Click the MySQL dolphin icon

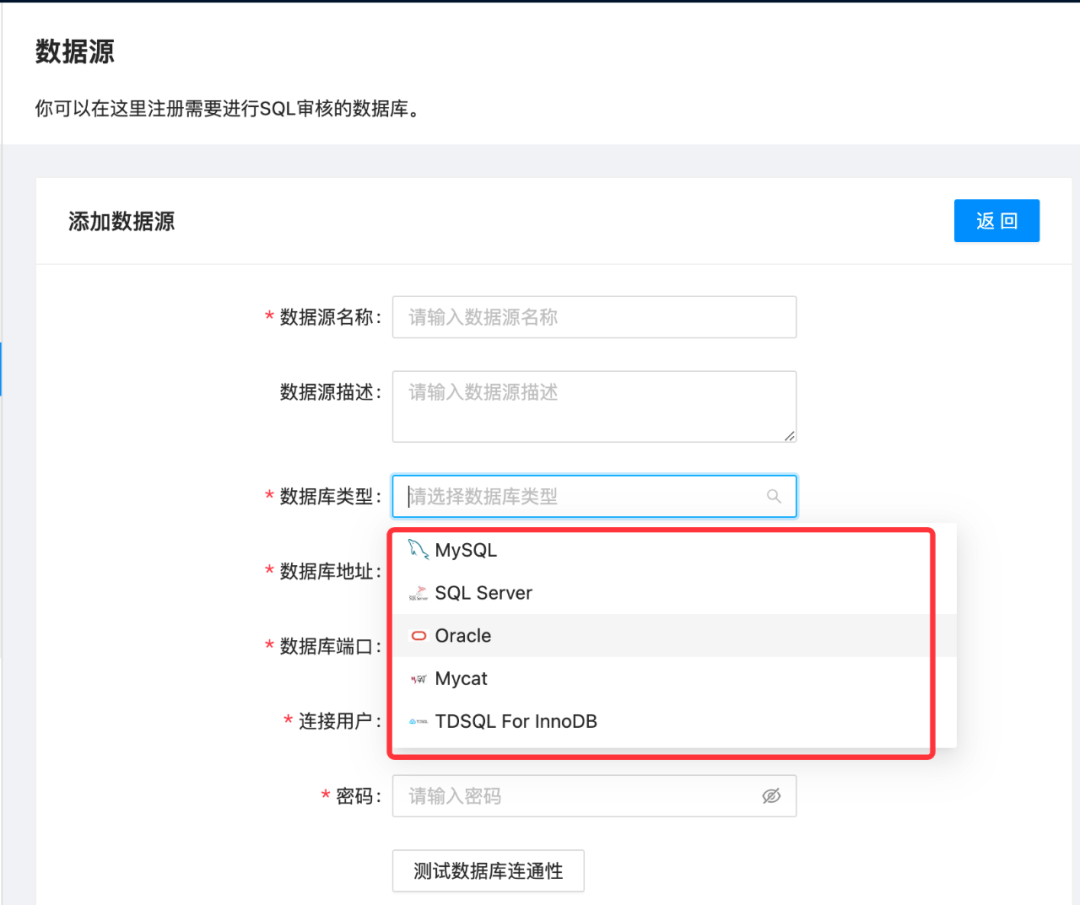tap(418, 550)
